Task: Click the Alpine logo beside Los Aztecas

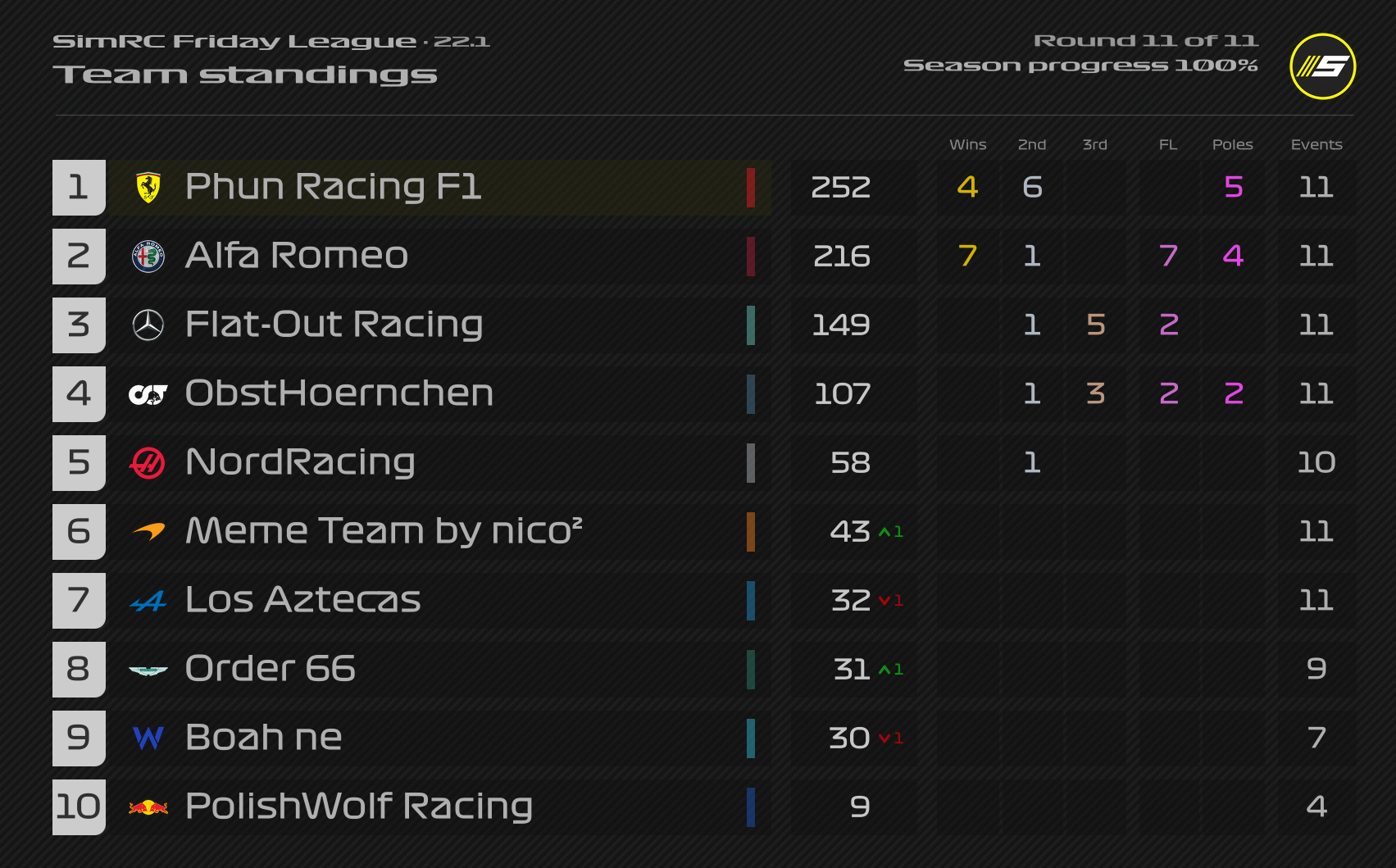Action: click(x=148, y=602)
